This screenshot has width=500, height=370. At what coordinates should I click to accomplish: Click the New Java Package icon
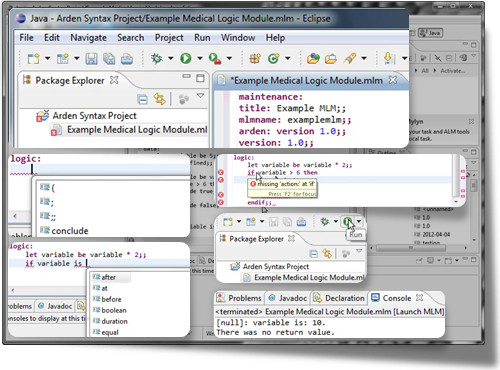click(x=255, y=59)
